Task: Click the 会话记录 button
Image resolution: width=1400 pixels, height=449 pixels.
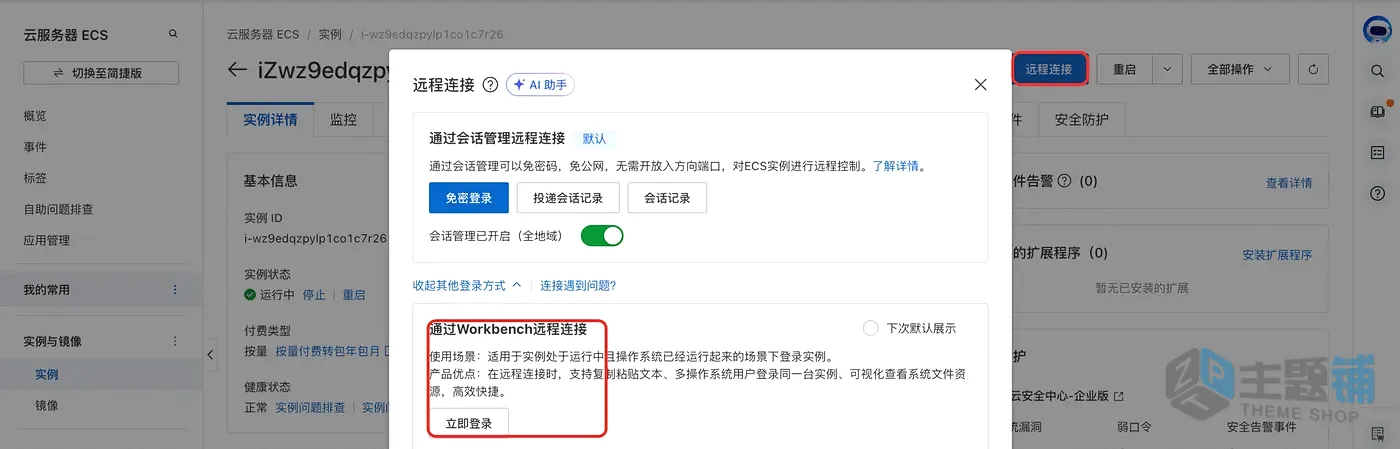Action: pyautogui.click(x=667, y=198)
